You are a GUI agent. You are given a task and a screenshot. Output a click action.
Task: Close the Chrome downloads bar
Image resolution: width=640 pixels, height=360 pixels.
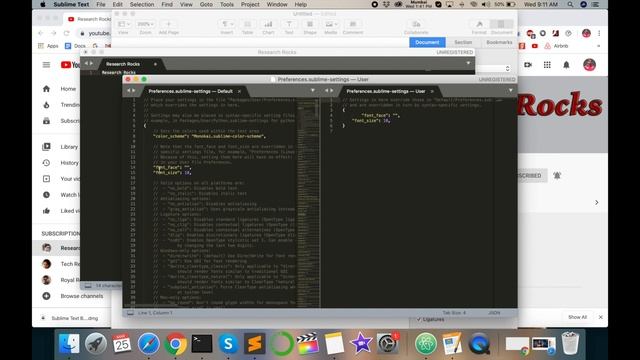coord(600,317)
